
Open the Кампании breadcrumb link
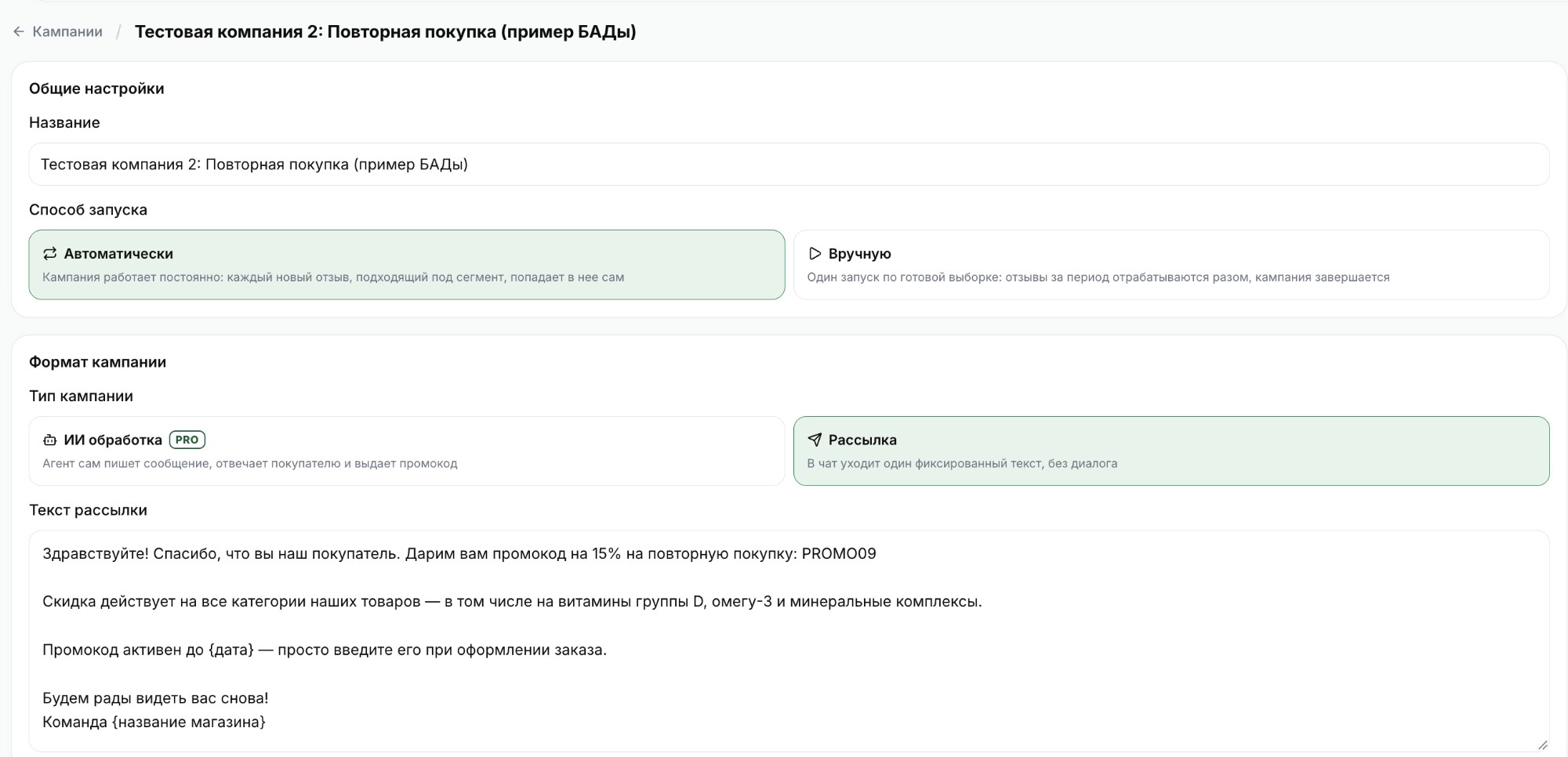click(67, 31)
